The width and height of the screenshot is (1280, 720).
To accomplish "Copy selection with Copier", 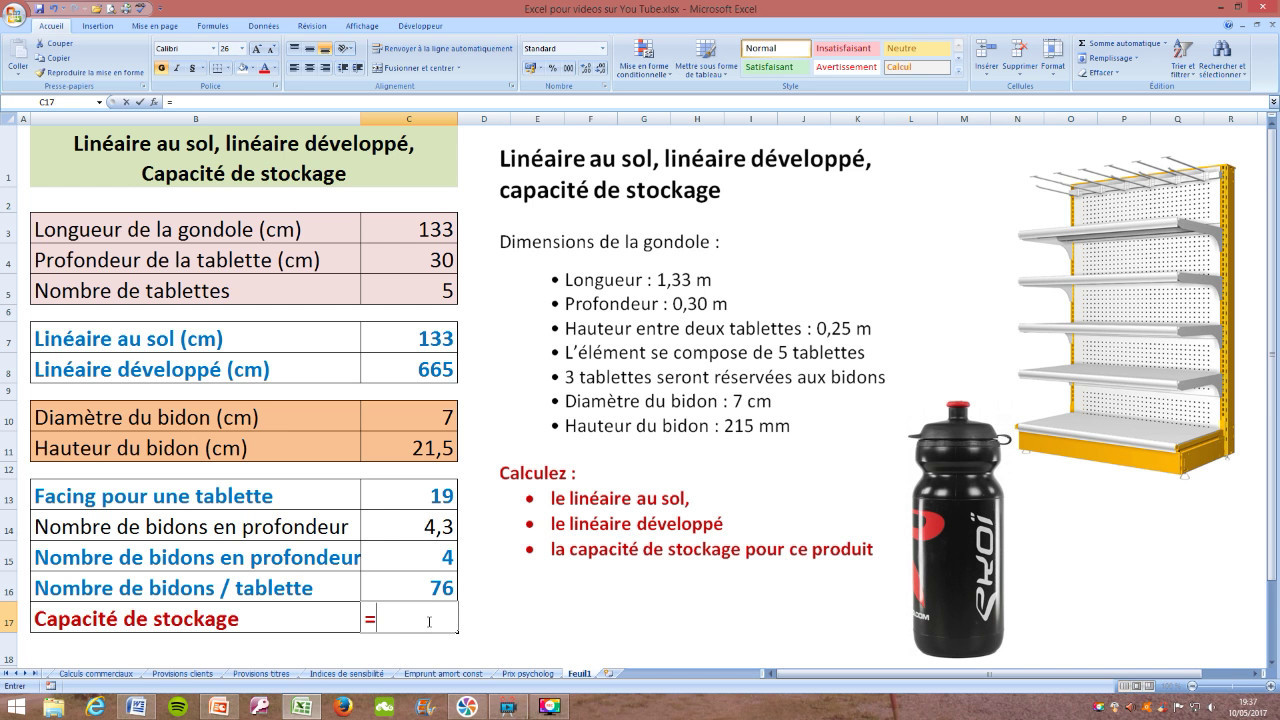I will point(52,58).
